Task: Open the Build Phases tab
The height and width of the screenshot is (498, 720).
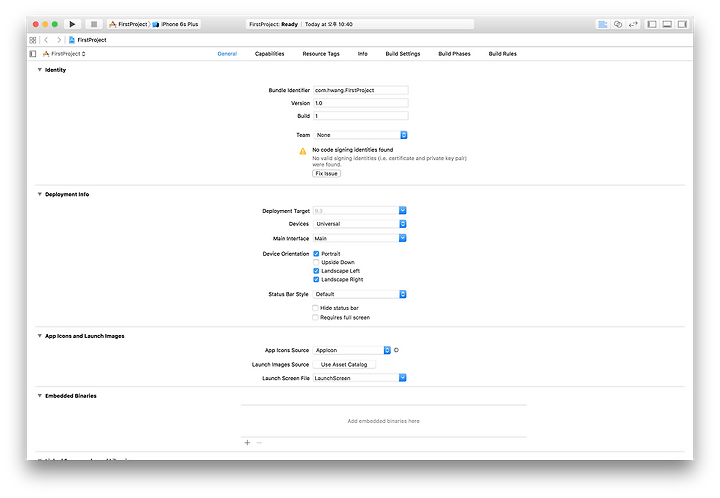Action: pyautogui.click(x=454, y=54)
